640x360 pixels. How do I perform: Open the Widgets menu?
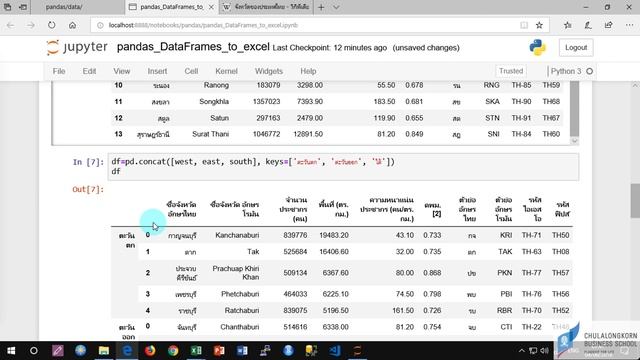[269, 71]
